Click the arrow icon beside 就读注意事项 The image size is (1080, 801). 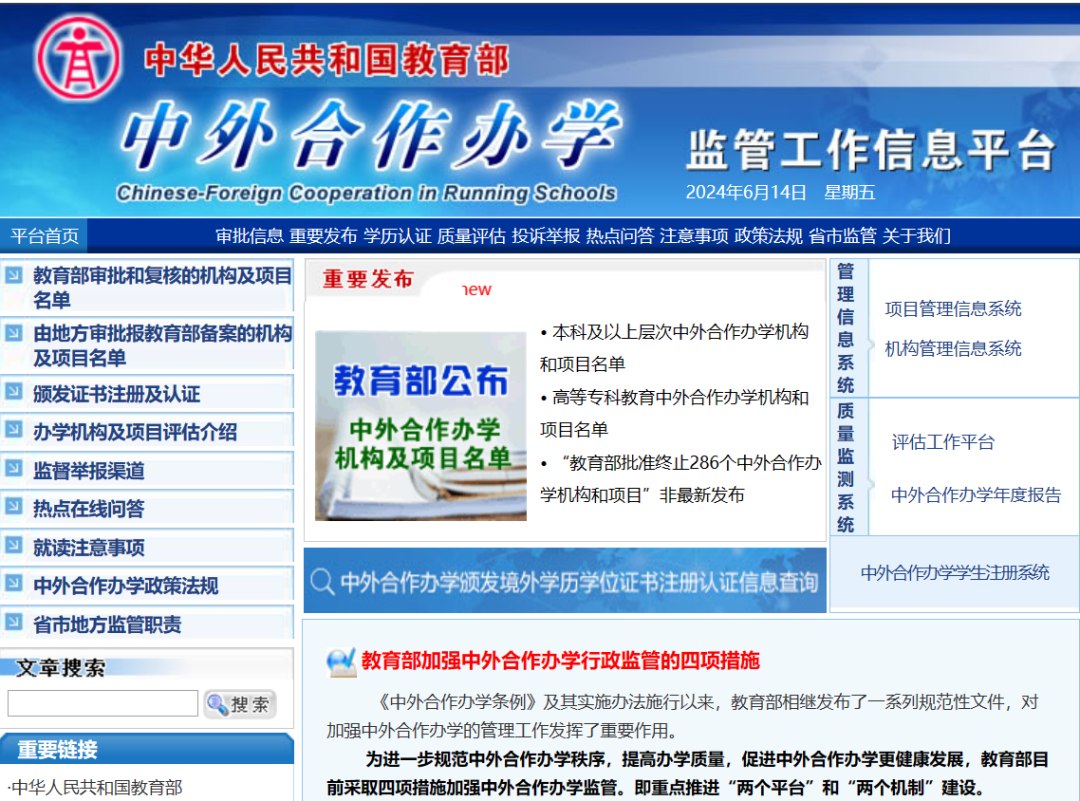point(14,545)
